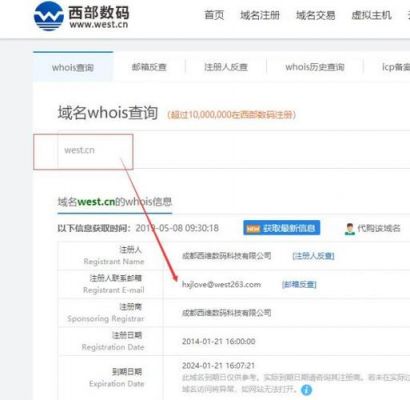Switch to the 注册人反查 tab

pyautogui.click(x=226, y=67)
